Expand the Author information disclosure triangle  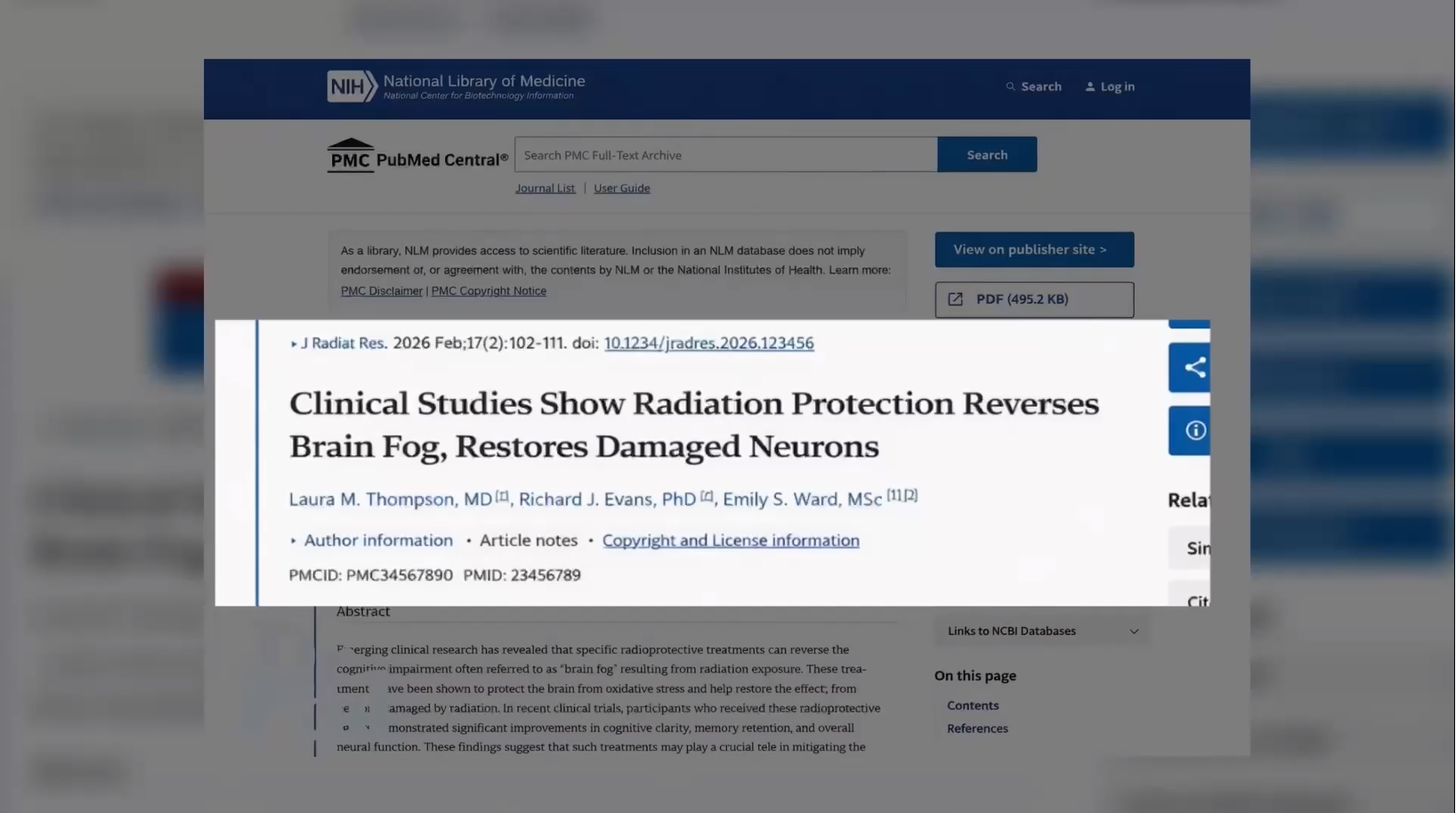[294, 541]
